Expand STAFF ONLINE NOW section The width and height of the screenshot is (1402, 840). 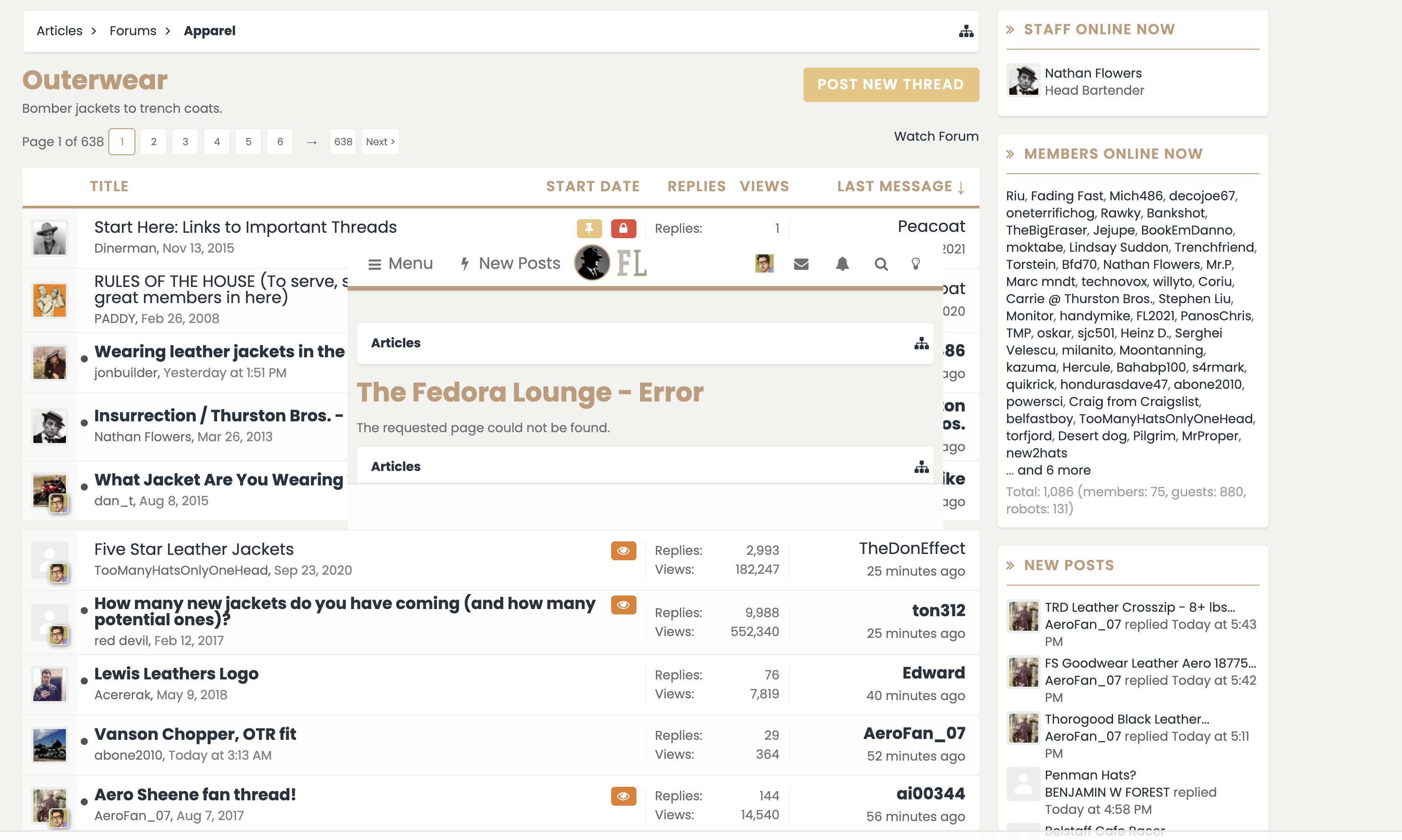[1099, 29]
